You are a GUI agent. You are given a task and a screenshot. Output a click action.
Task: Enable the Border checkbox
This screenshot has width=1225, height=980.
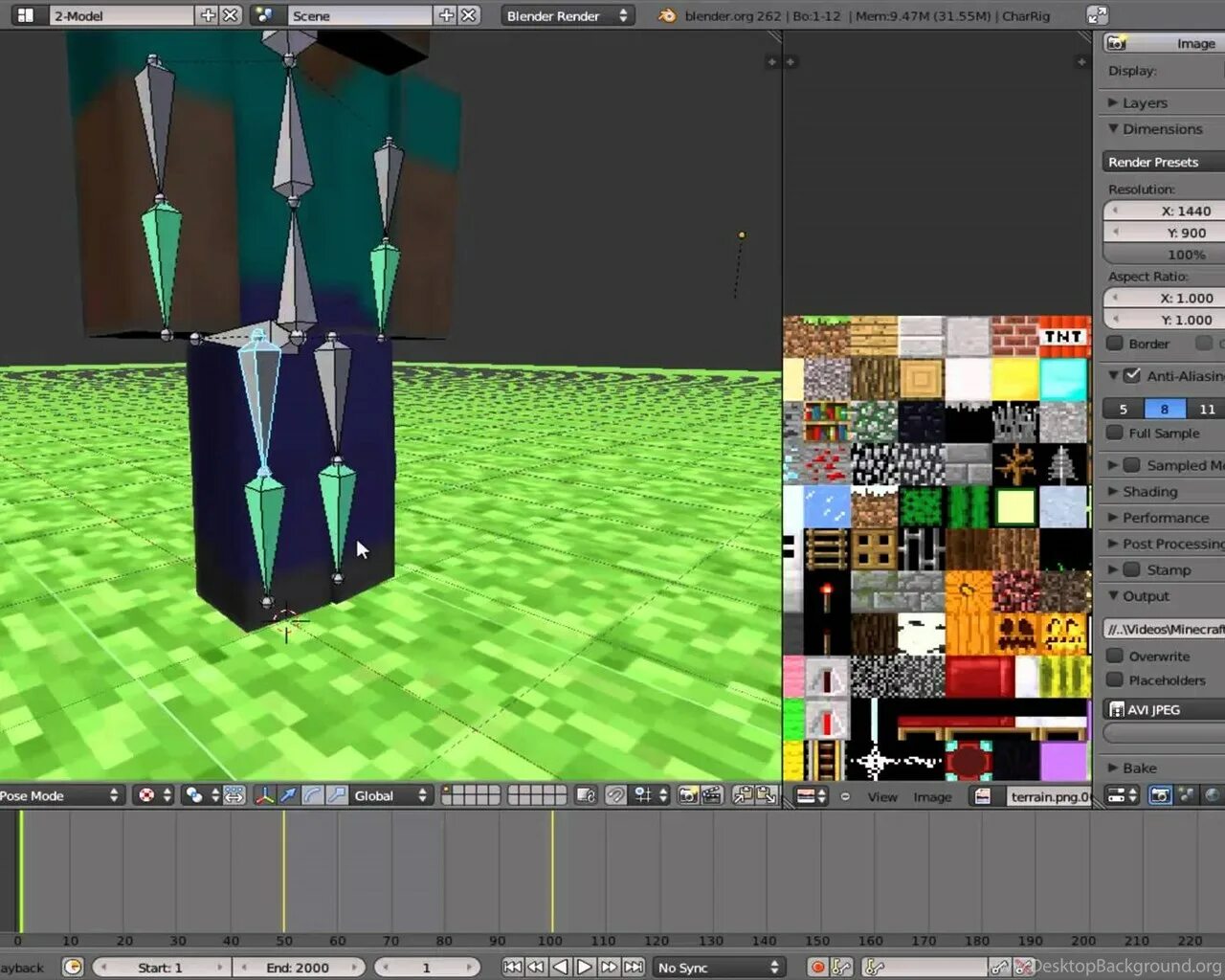(x=1115, y=344)
